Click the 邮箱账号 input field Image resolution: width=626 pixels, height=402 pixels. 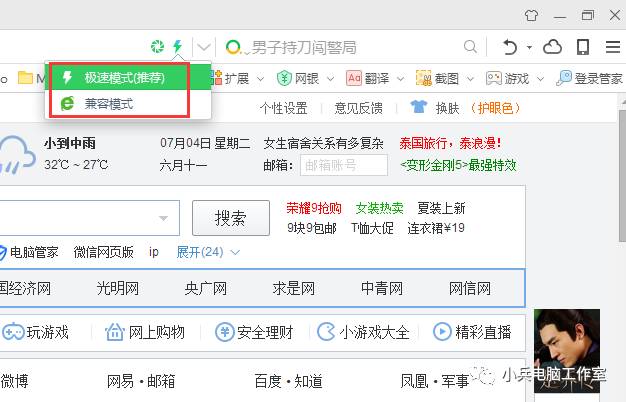[x=344, y=165]
